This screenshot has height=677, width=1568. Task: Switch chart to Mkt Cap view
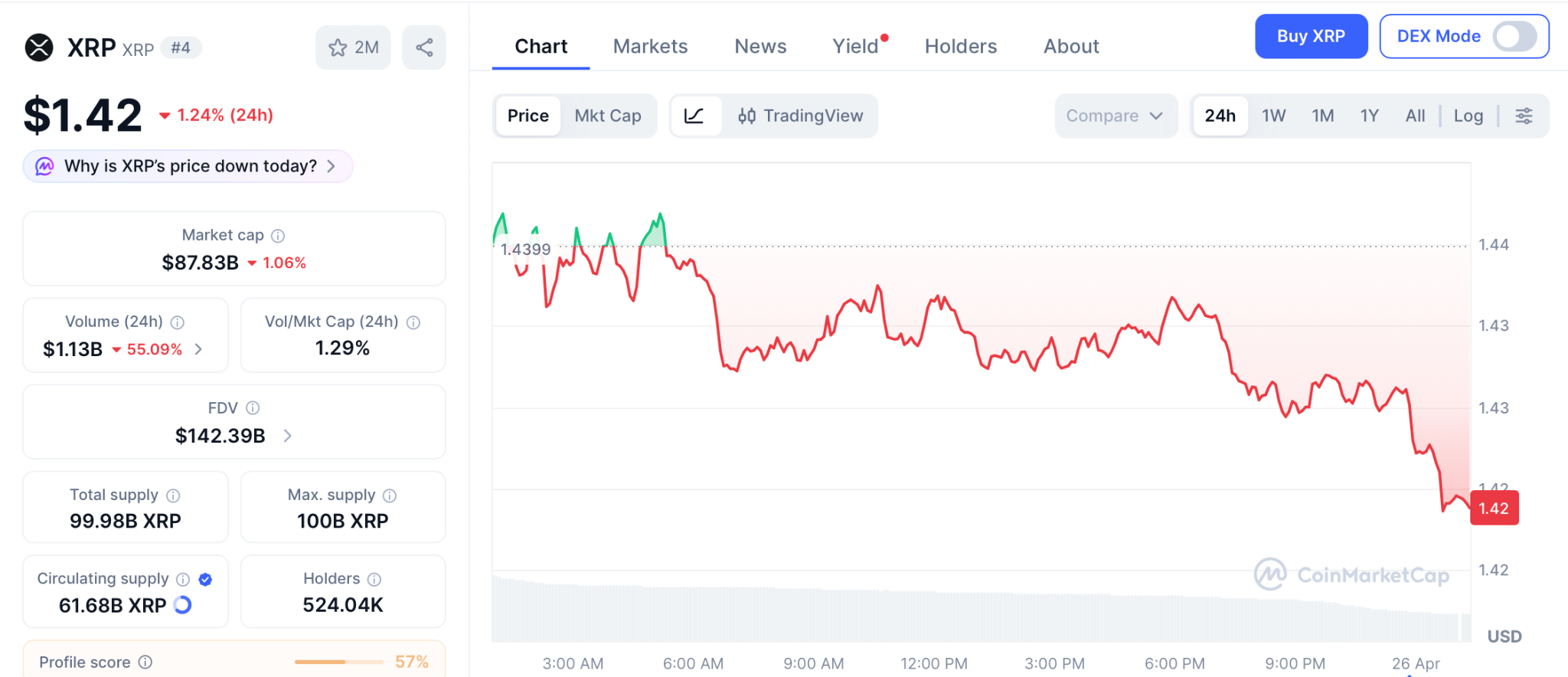(608, 116)
